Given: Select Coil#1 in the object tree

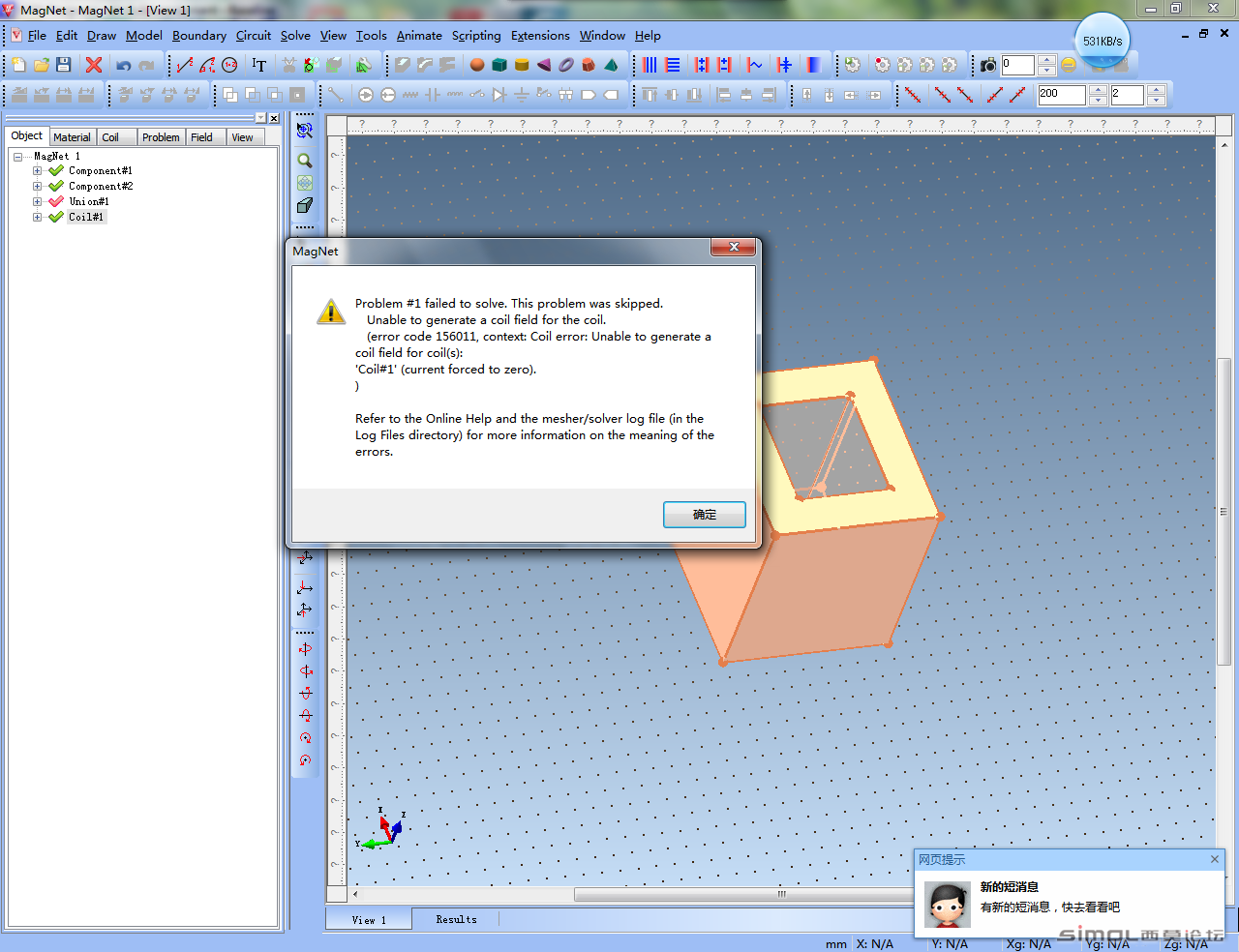Looking at the screenshot, I should pos(86,217).
